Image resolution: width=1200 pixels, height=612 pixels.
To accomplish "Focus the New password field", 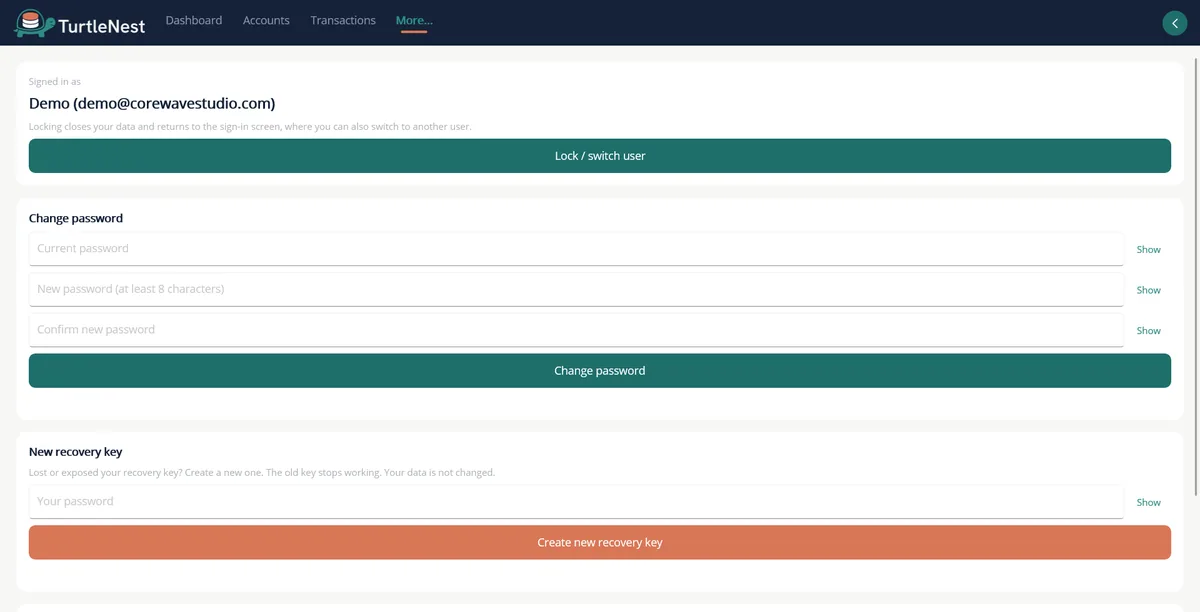I will pos(576,289).
